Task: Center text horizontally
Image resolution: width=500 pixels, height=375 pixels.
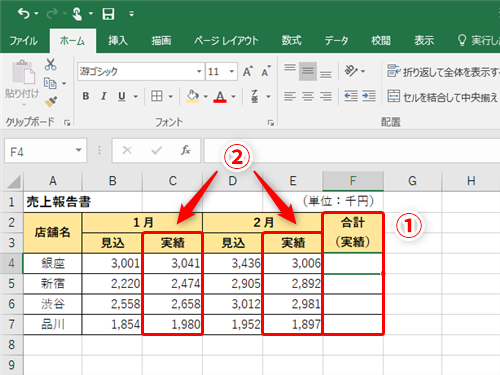Action: pos(308,96)
